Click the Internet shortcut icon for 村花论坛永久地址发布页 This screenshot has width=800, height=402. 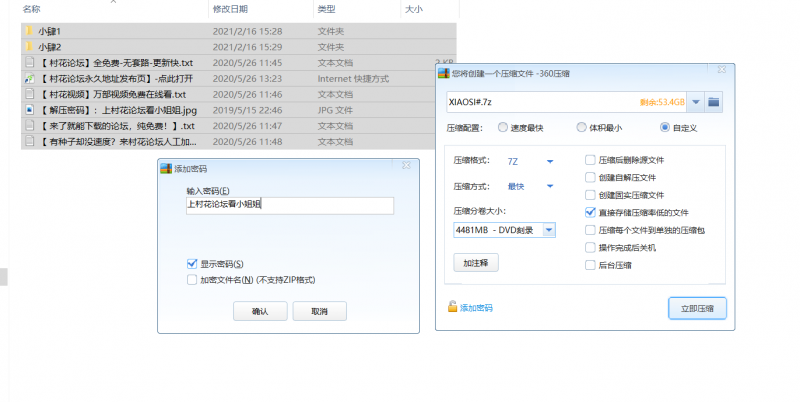[x=29, y=78]
